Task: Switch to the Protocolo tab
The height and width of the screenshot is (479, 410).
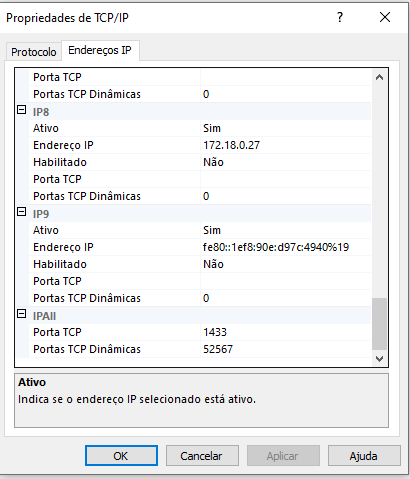Action: click(34, 52)
